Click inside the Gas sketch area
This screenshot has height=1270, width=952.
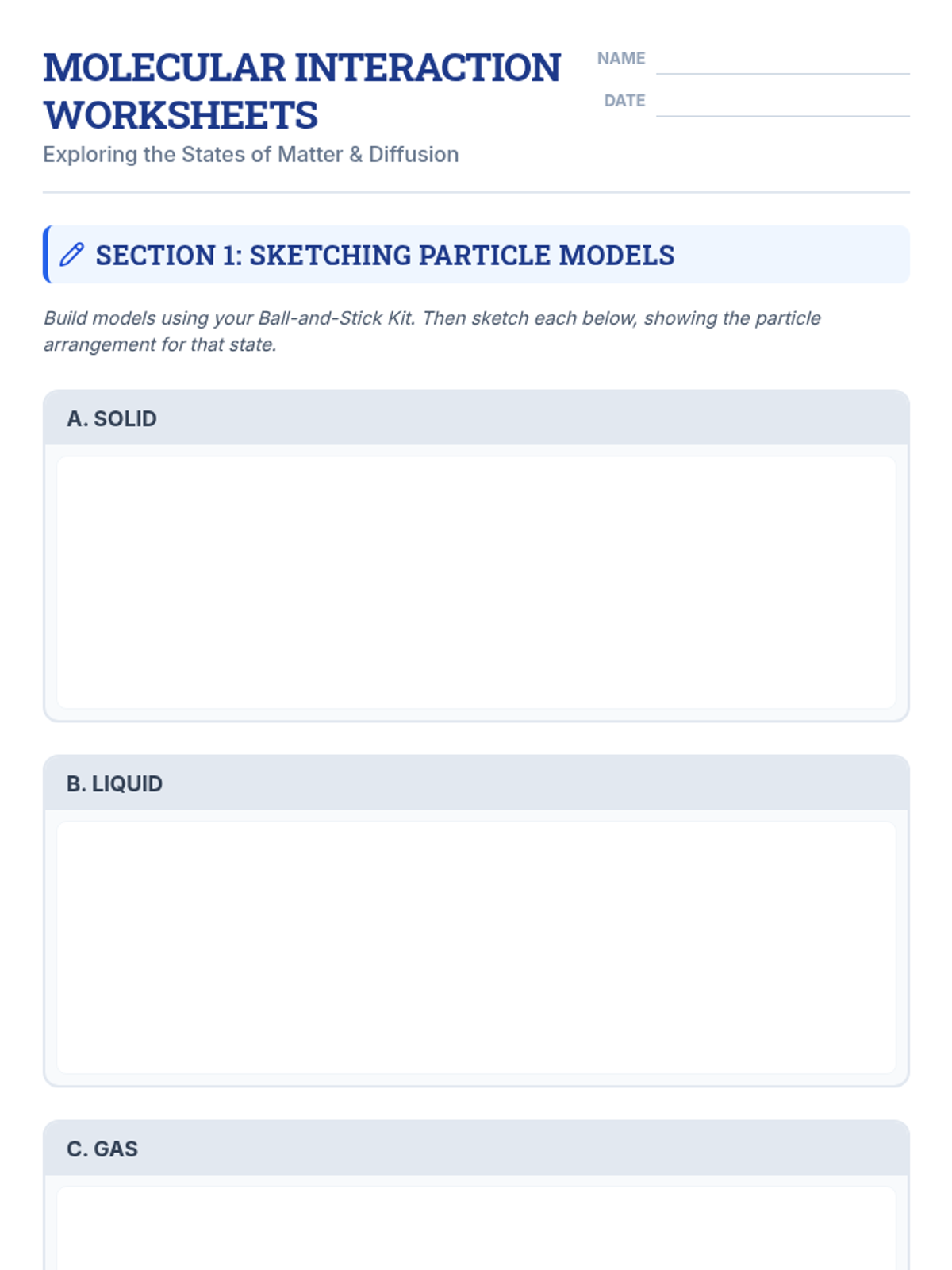click(x=476, y=1230)
